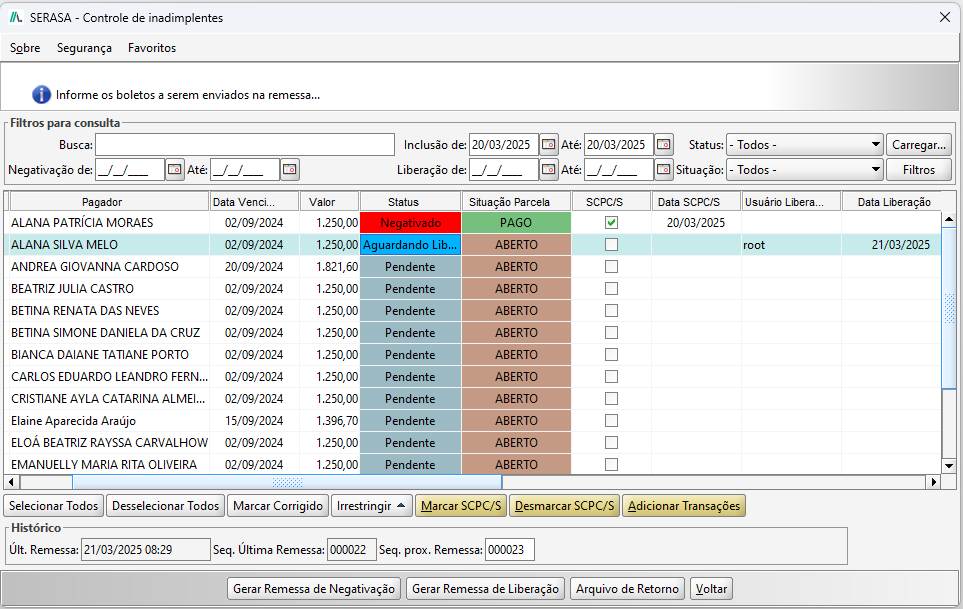Click the root user cell
Screen dimensions: 963x609
tap(791, 245)
